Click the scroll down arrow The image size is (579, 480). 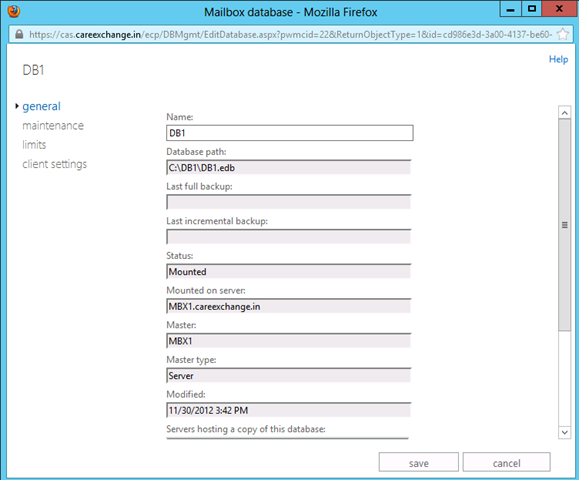(x=564, y=432)
